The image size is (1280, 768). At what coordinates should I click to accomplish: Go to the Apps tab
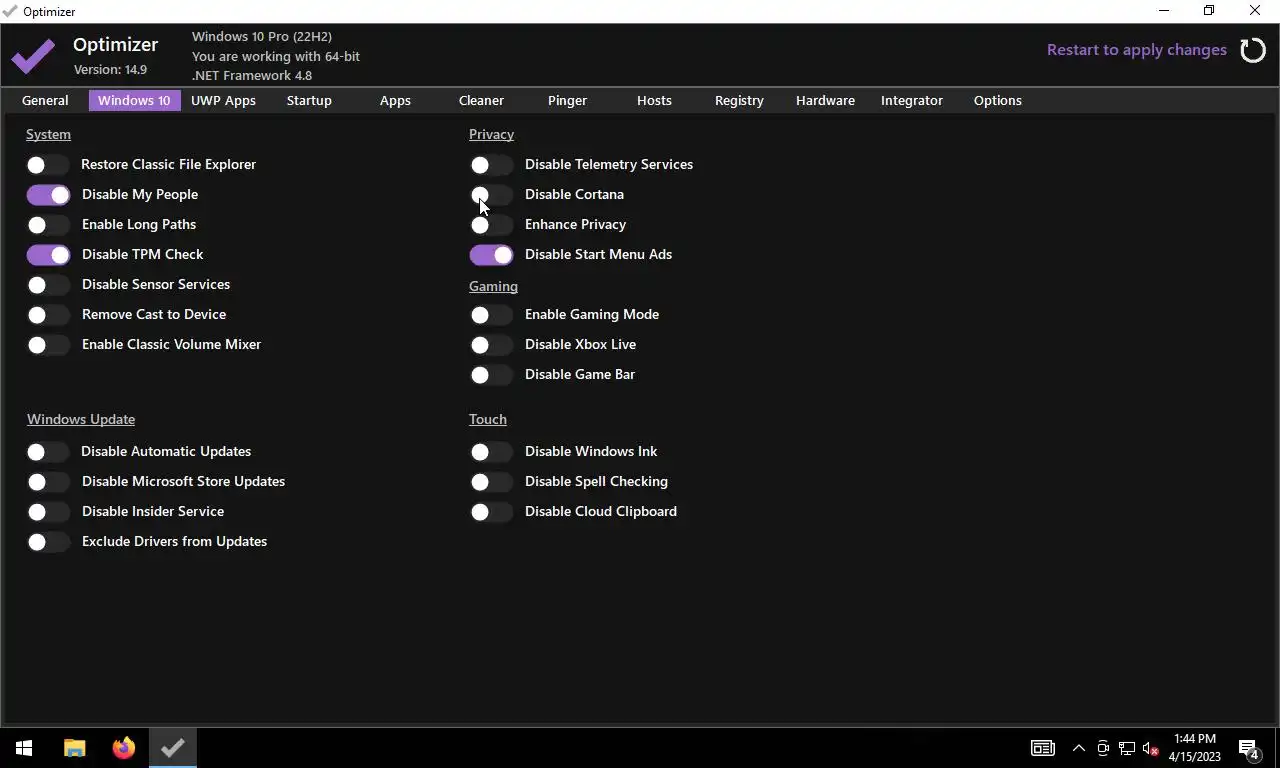click(395, 100)
